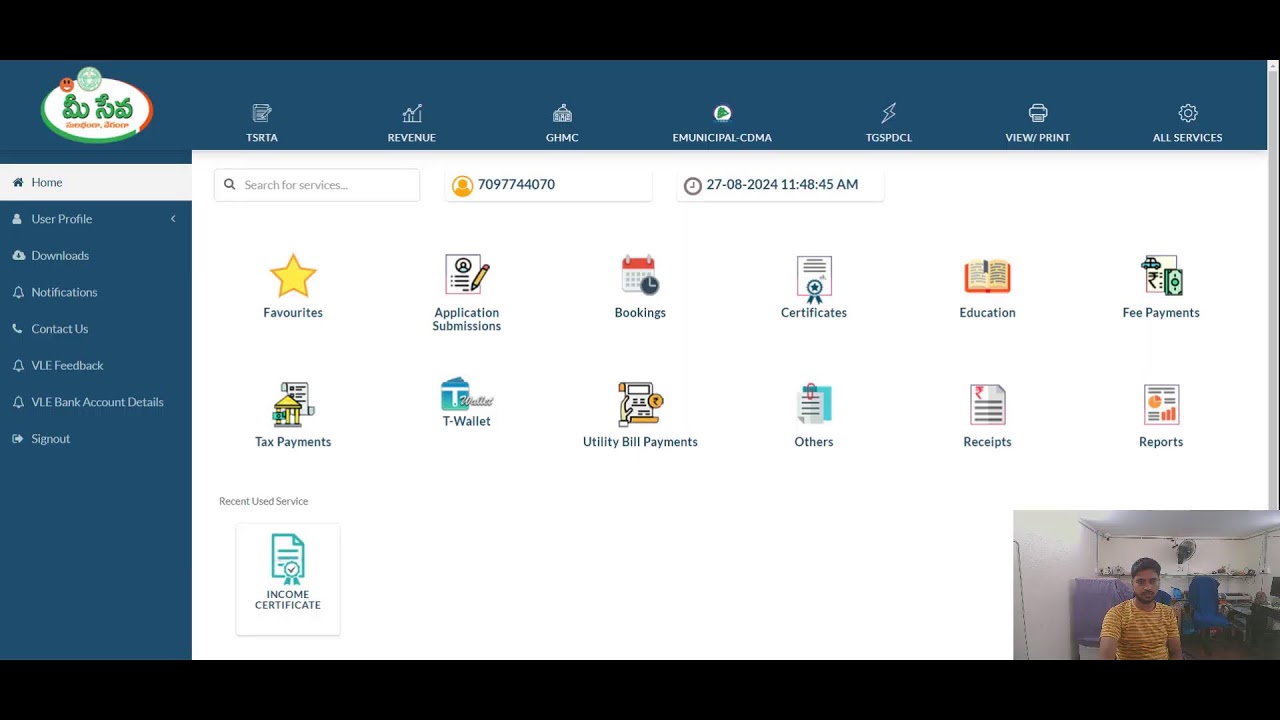Open EMUNICIPAL-CDMA from top navigation

[722, 123]
